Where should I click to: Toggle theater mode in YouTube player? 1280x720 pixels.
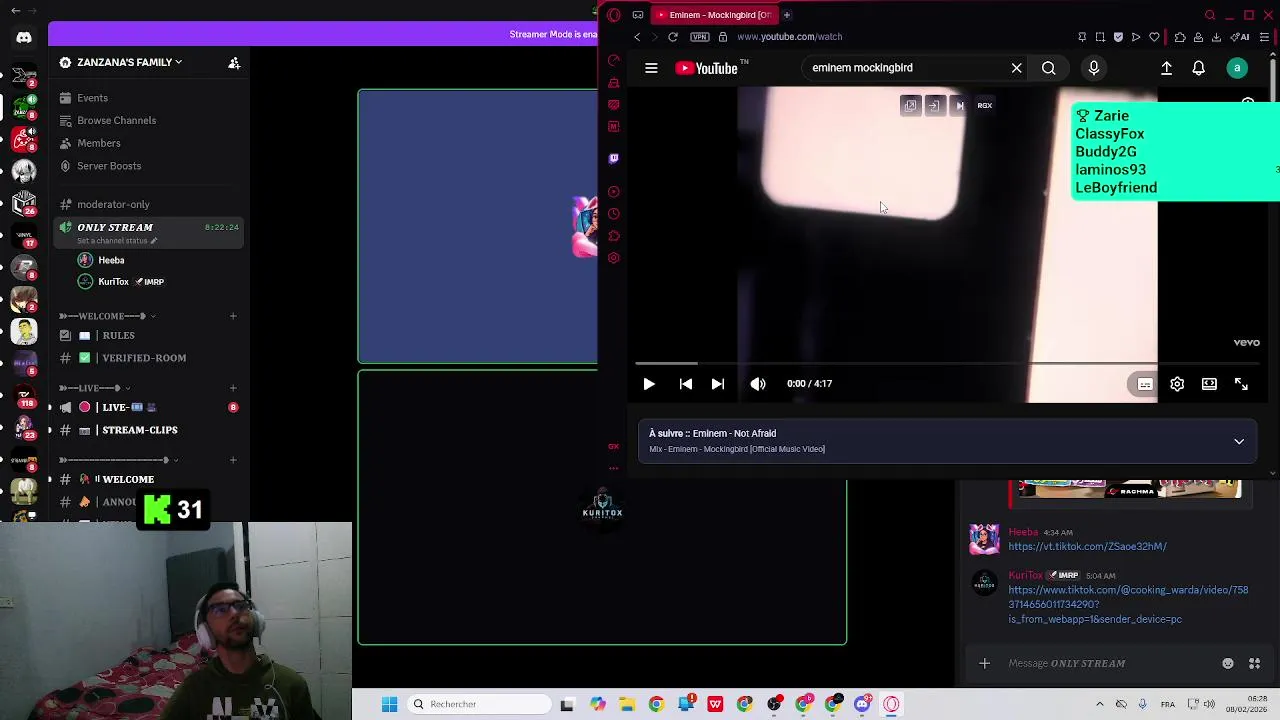[1209, 384]
